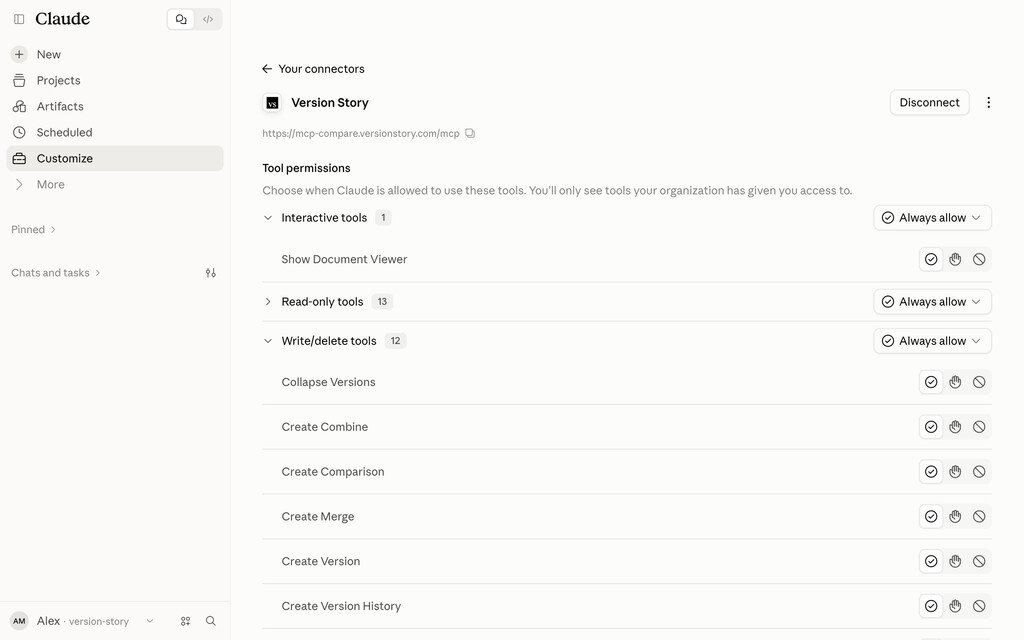Start a New chat

pyautogui.click(x=115, y=54)
